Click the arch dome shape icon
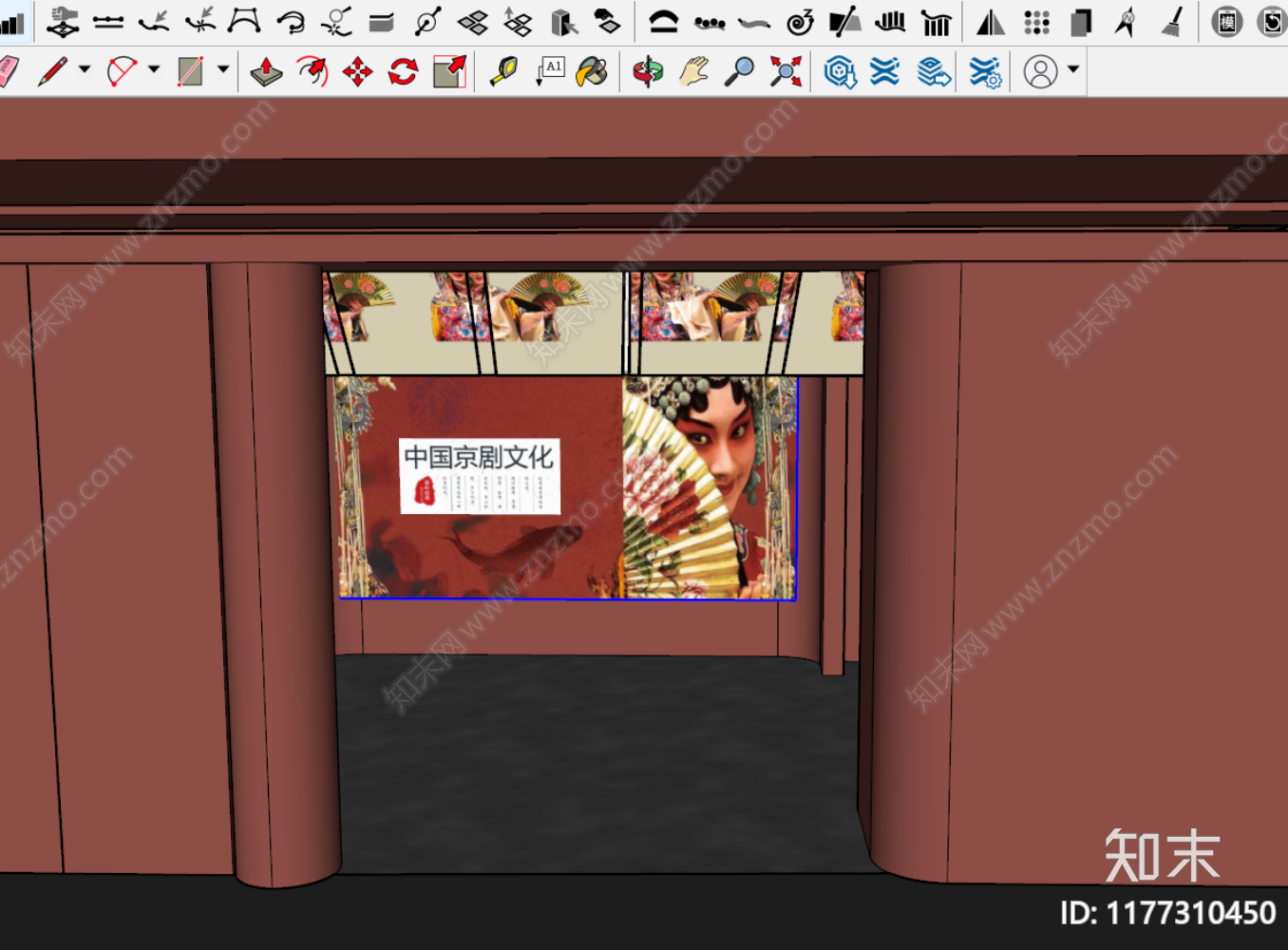 [x=663, y=21]
